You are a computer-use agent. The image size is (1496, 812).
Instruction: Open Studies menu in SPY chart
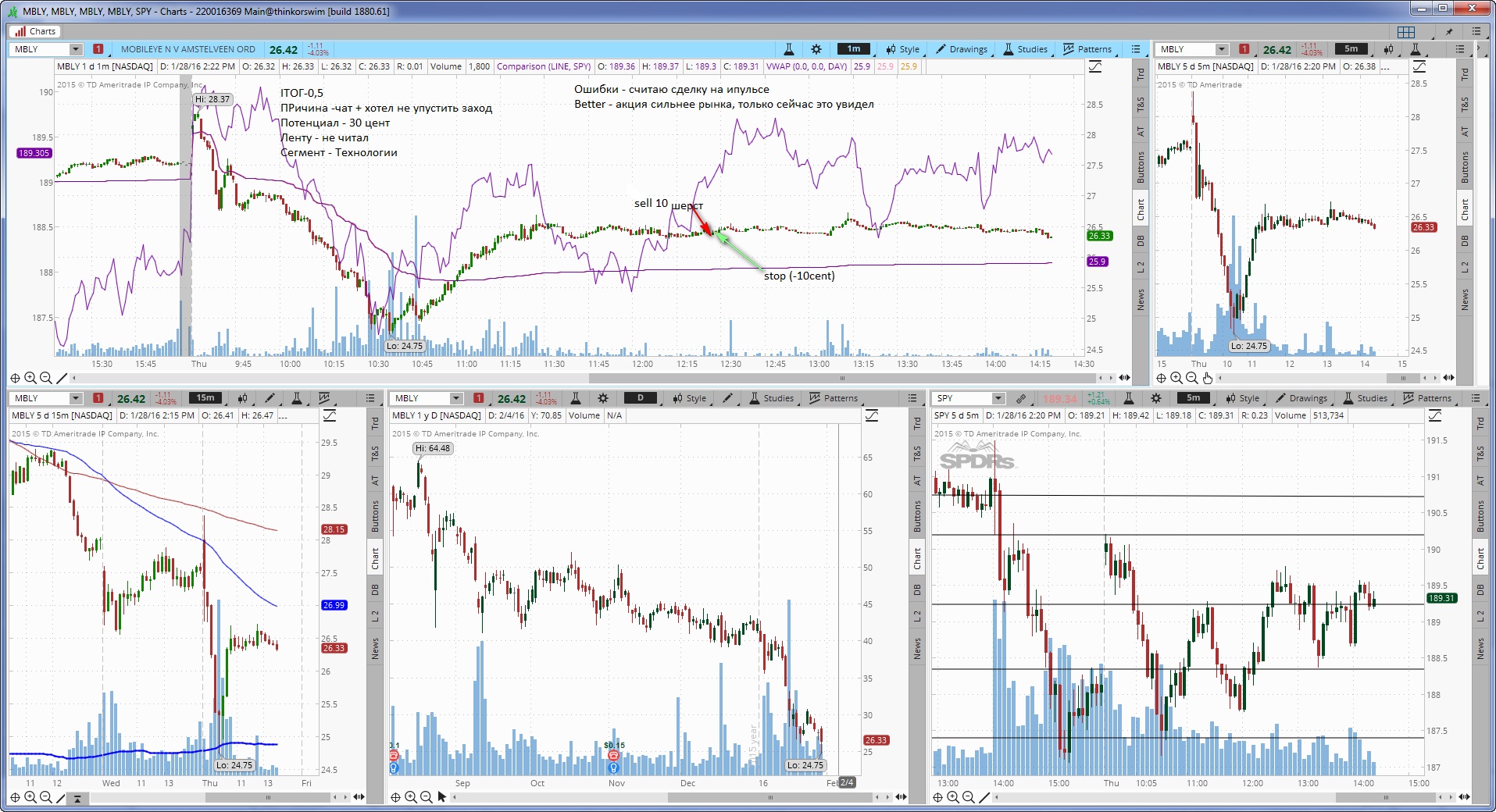click(x=1365, y=398)
